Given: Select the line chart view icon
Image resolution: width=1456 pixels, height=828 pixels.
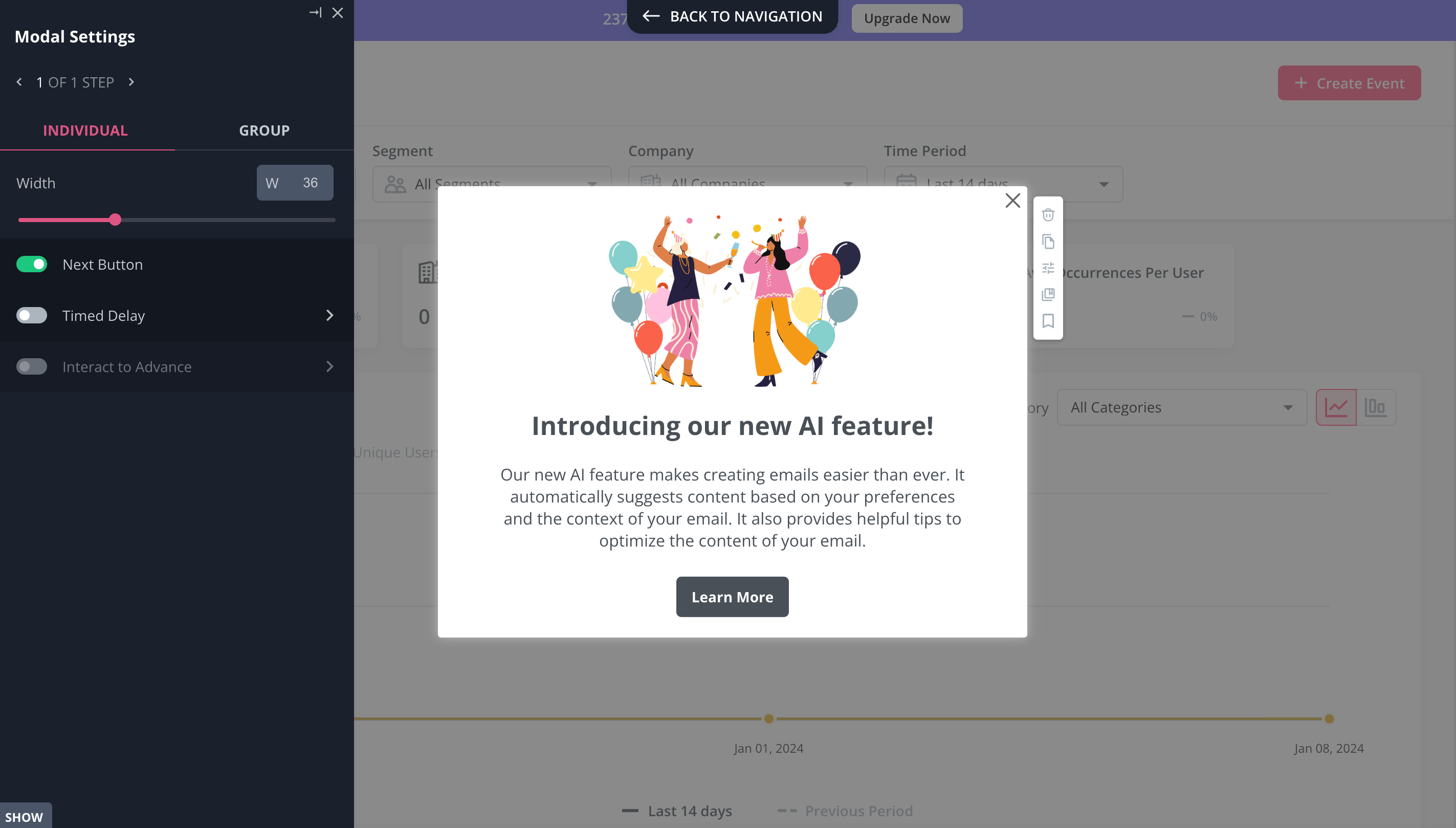Looking at the screenshot, I should (x=1337, y=407).
